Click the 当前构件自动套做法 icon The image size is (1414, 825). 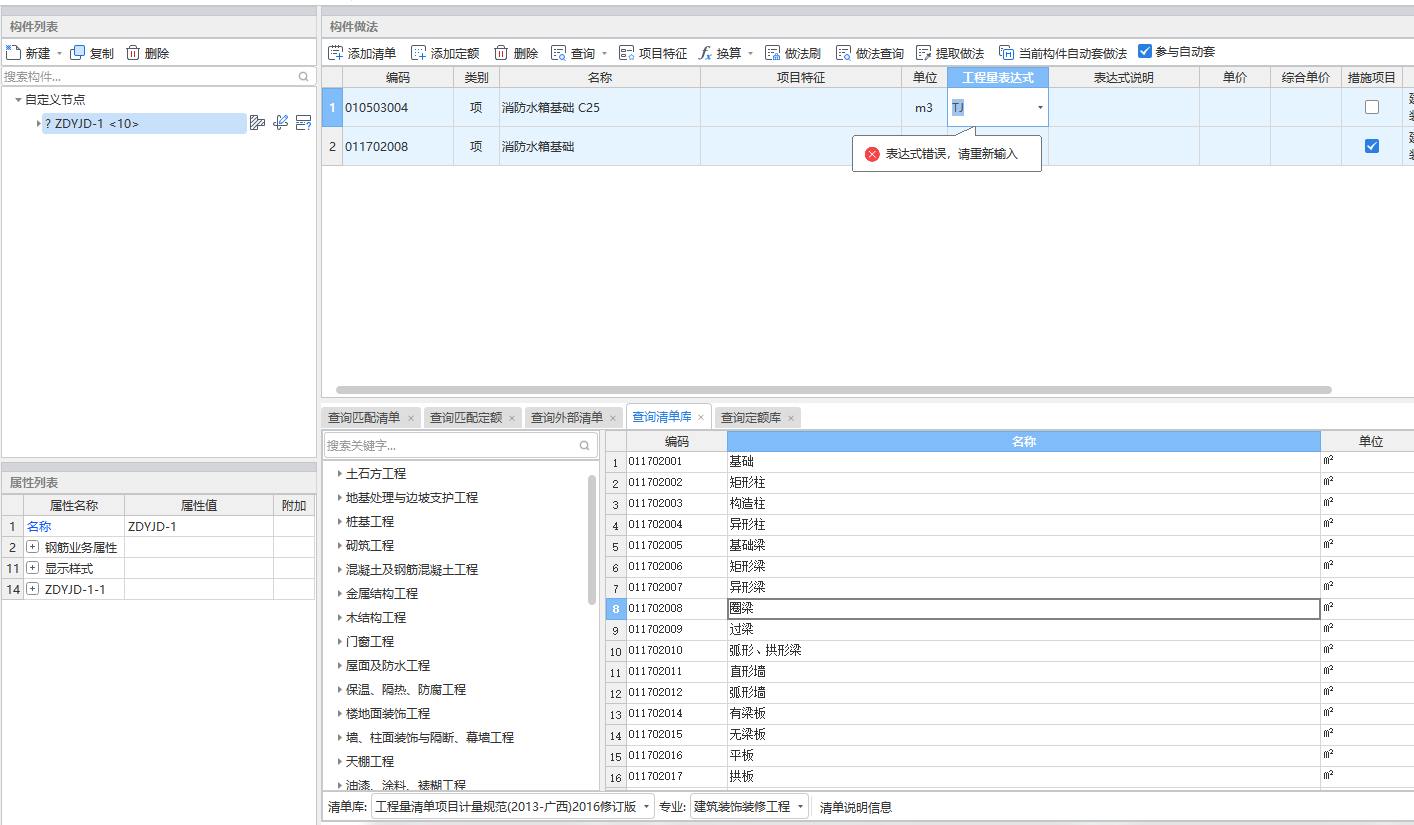1006,53
